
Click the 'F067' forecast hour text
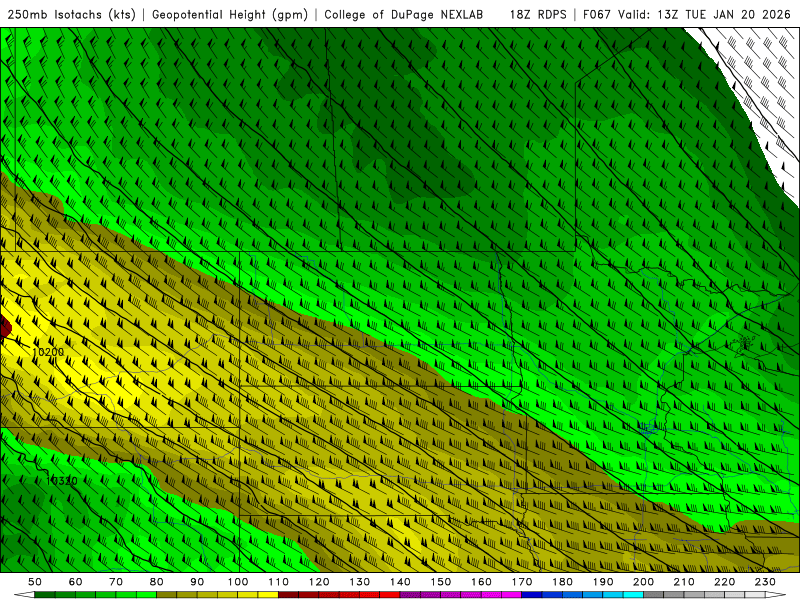click(x=597, y=15)
